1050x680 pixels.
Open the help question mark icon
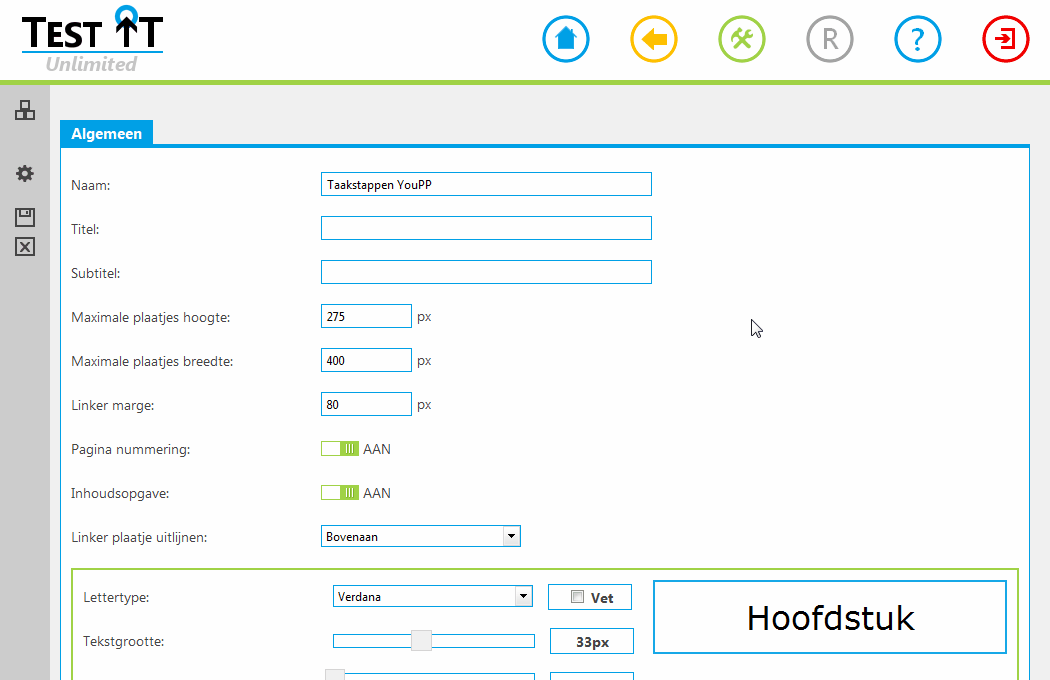click(918, 40)
